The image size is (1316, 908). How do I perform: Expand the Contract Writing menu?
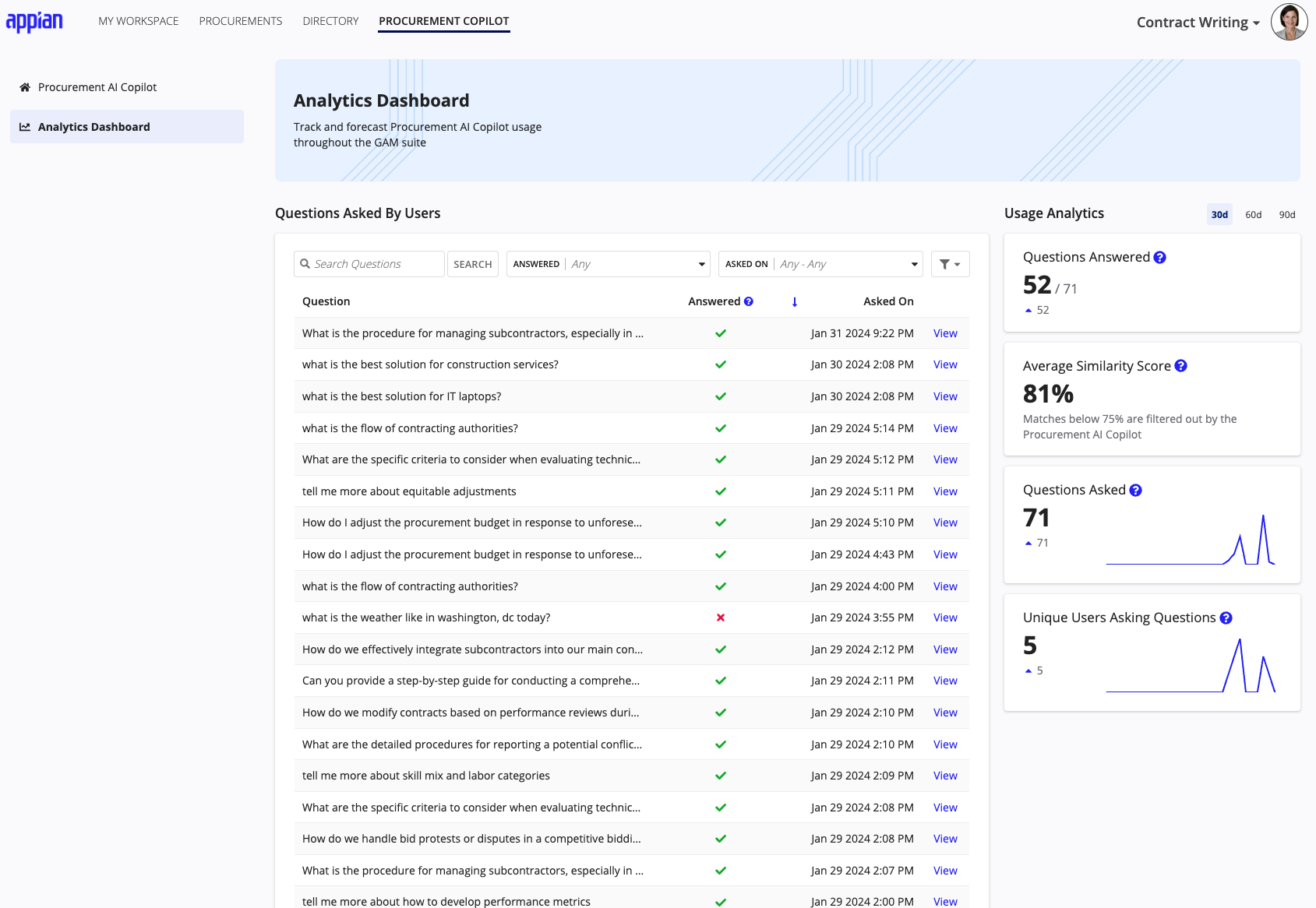click(1198, 23)
